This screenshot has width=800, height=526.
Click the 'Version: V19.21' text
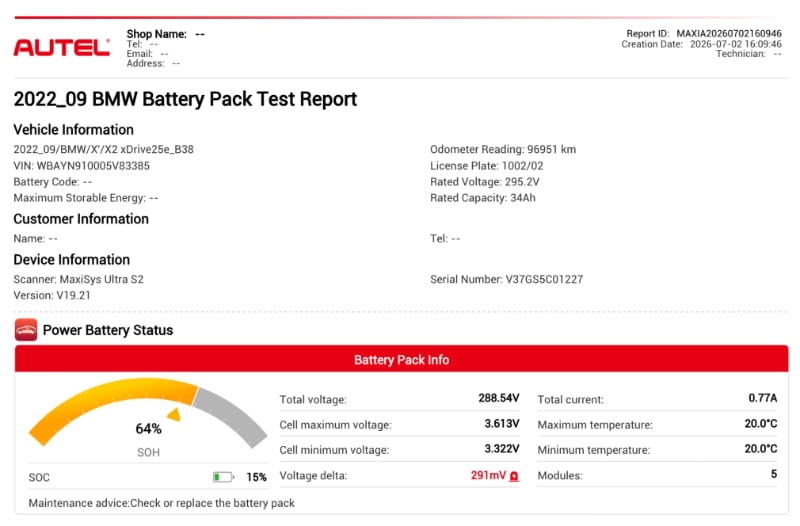(x=52, y=295)
